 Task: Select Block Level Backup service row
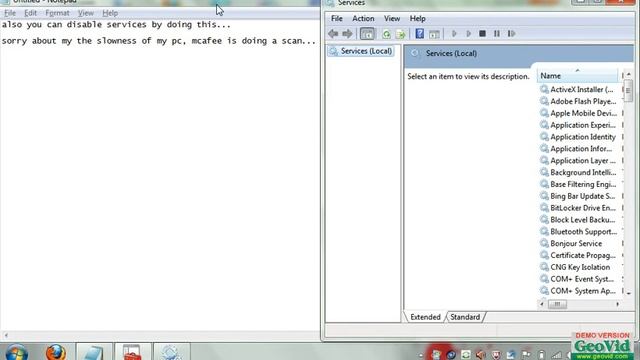coord(578,220)
